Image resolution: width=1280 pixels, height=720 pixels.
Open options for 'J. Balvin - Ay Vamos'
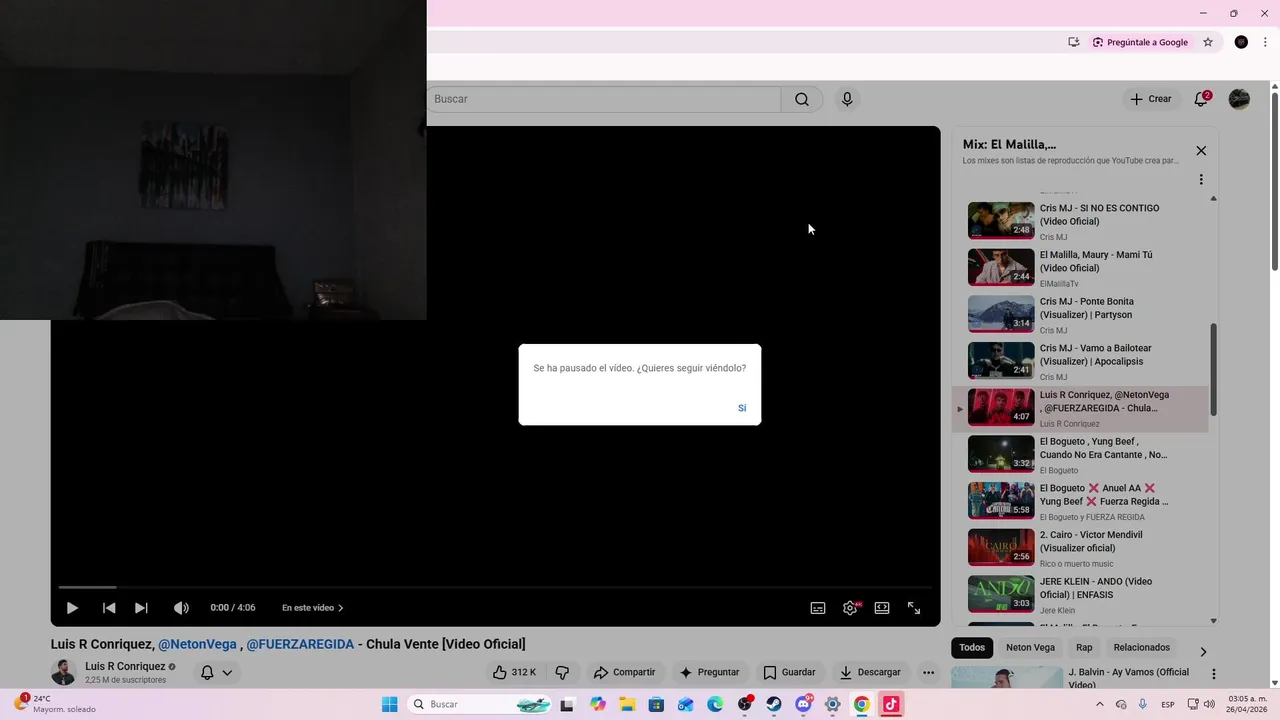1214,675
